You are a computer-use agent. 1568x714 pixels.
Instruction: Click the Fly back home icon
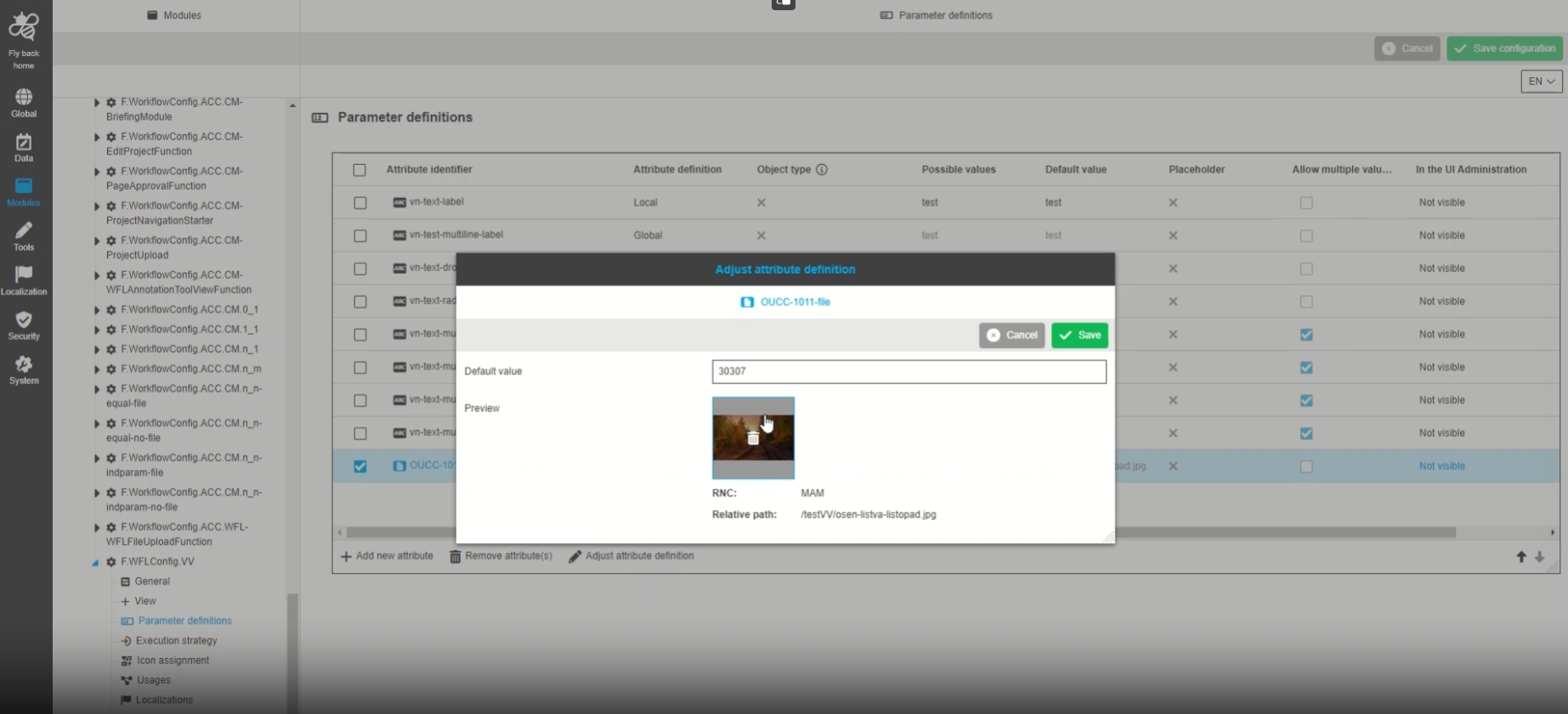tap(24, 28)
